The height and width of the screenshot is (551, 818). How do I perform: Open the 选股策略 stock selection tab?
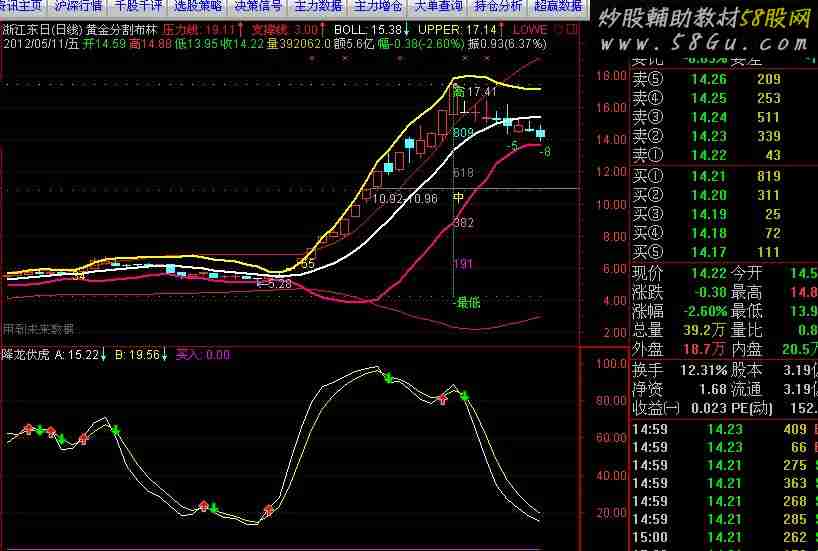198,5
